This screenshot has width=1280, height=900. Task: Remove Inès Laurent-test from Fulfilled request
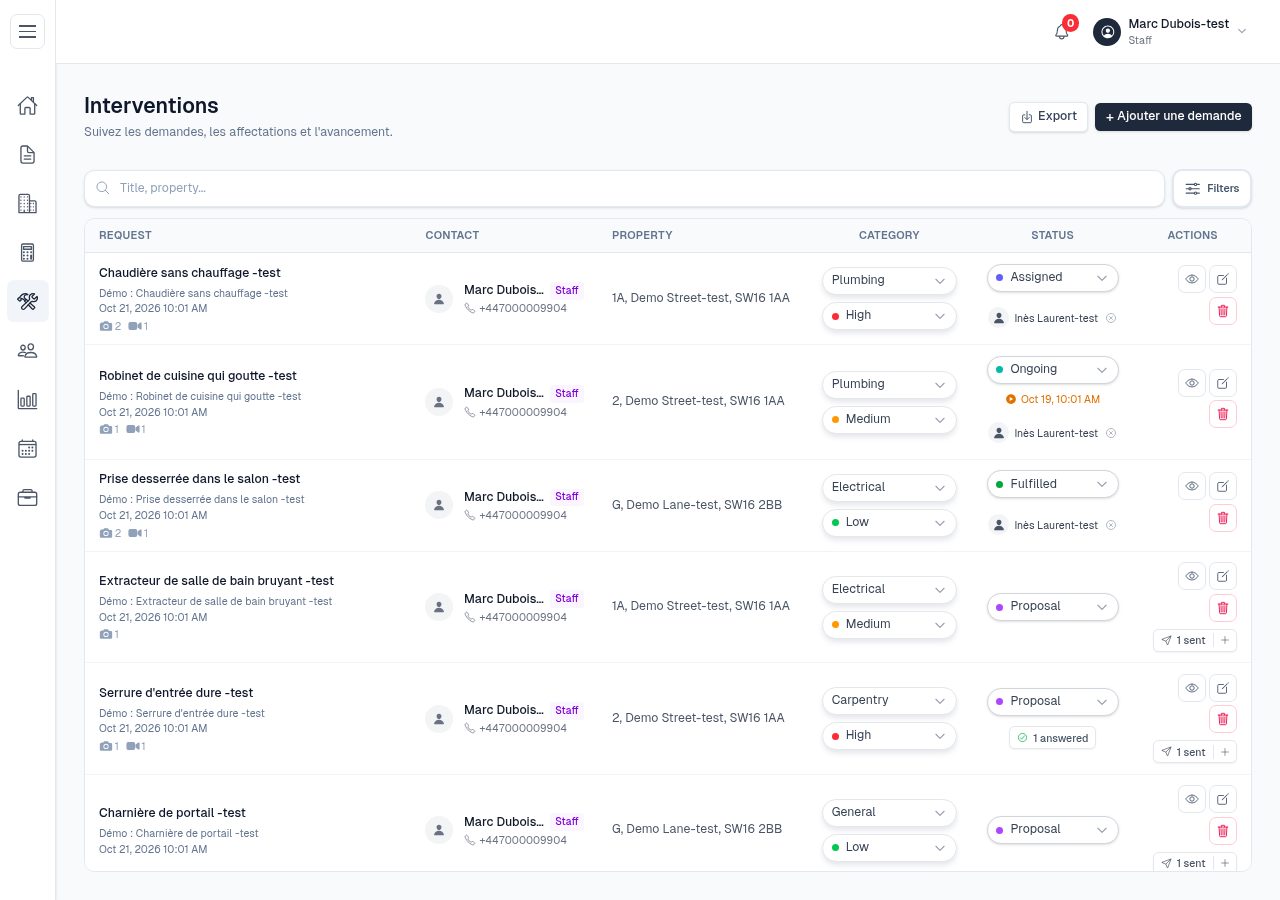point(1110,525)
